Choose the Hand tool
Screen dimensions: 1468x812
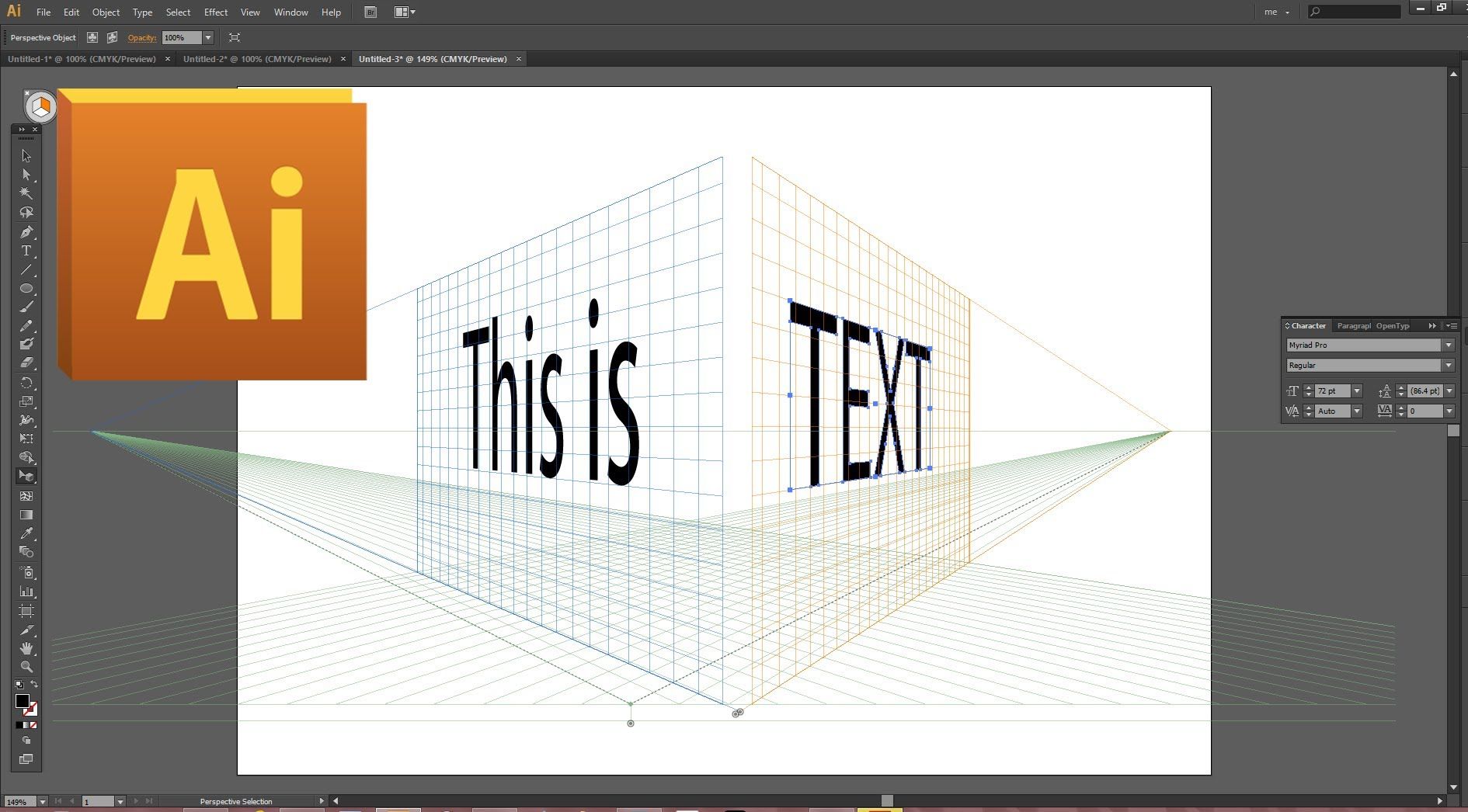(26, 648)
